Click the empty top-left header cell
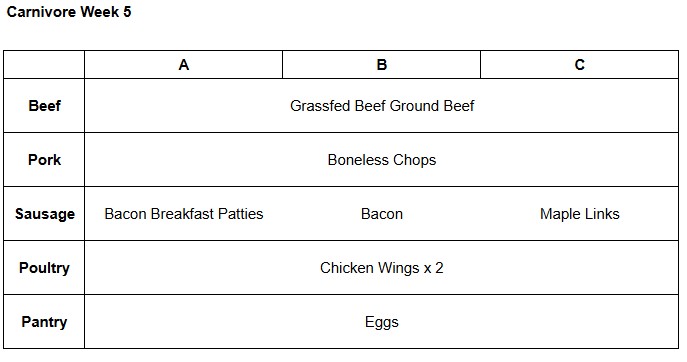The width and height of the screenshot is (687, 362). click(44, 65)
